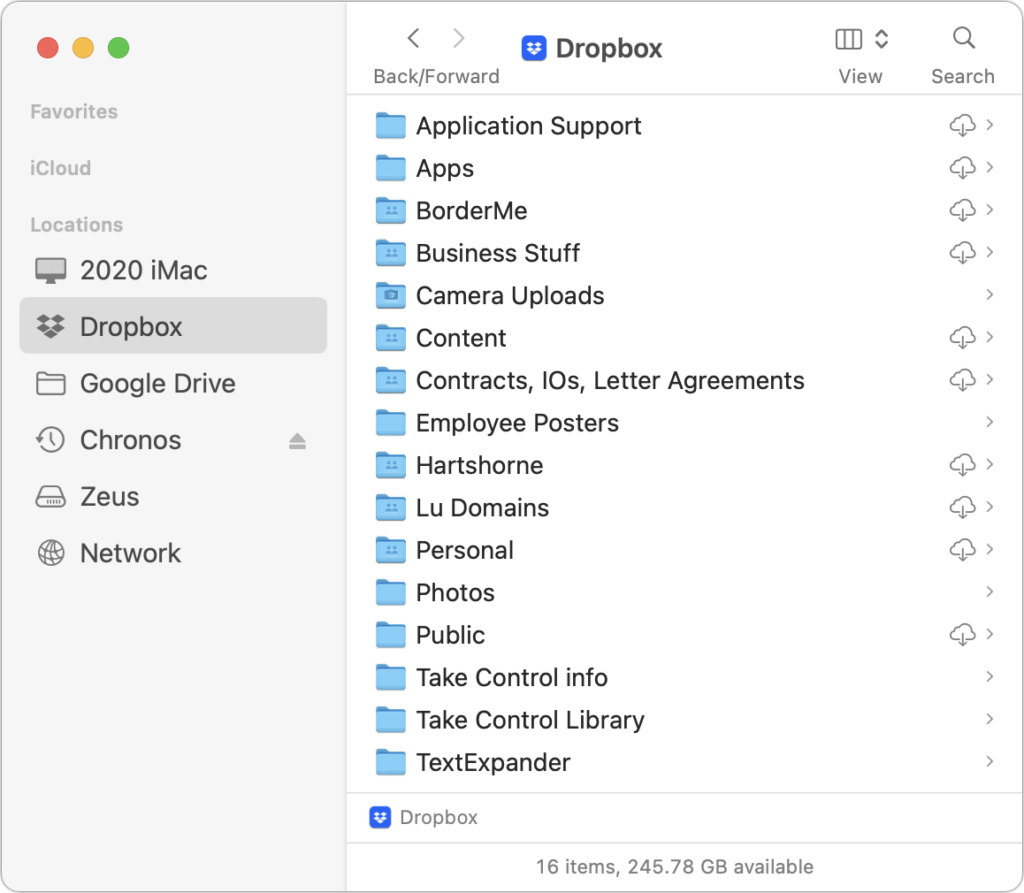
Task: Click the chevron for Take Control info
Action: (990, 677)
